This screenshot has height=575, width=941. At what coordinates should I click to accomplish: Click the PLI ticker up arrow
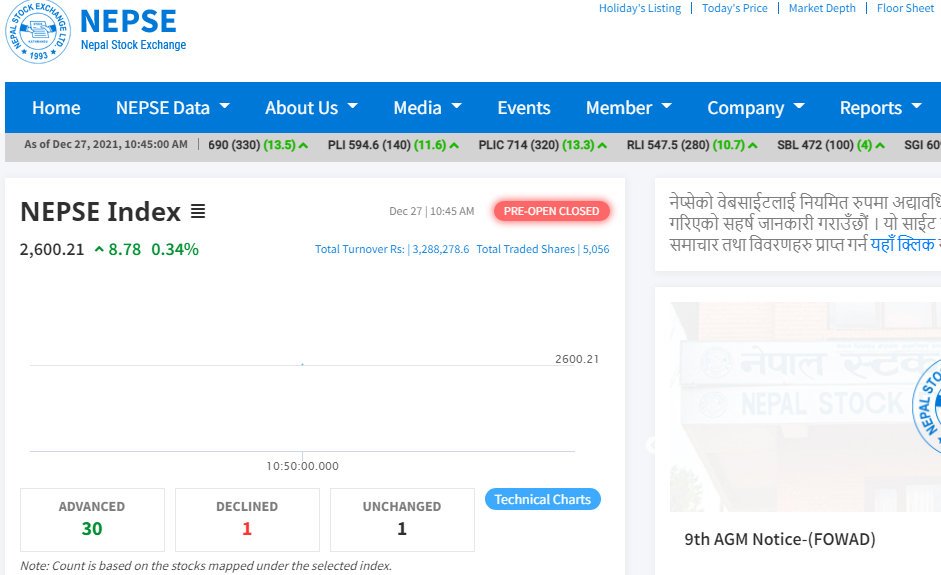click(x=454, y=145)
